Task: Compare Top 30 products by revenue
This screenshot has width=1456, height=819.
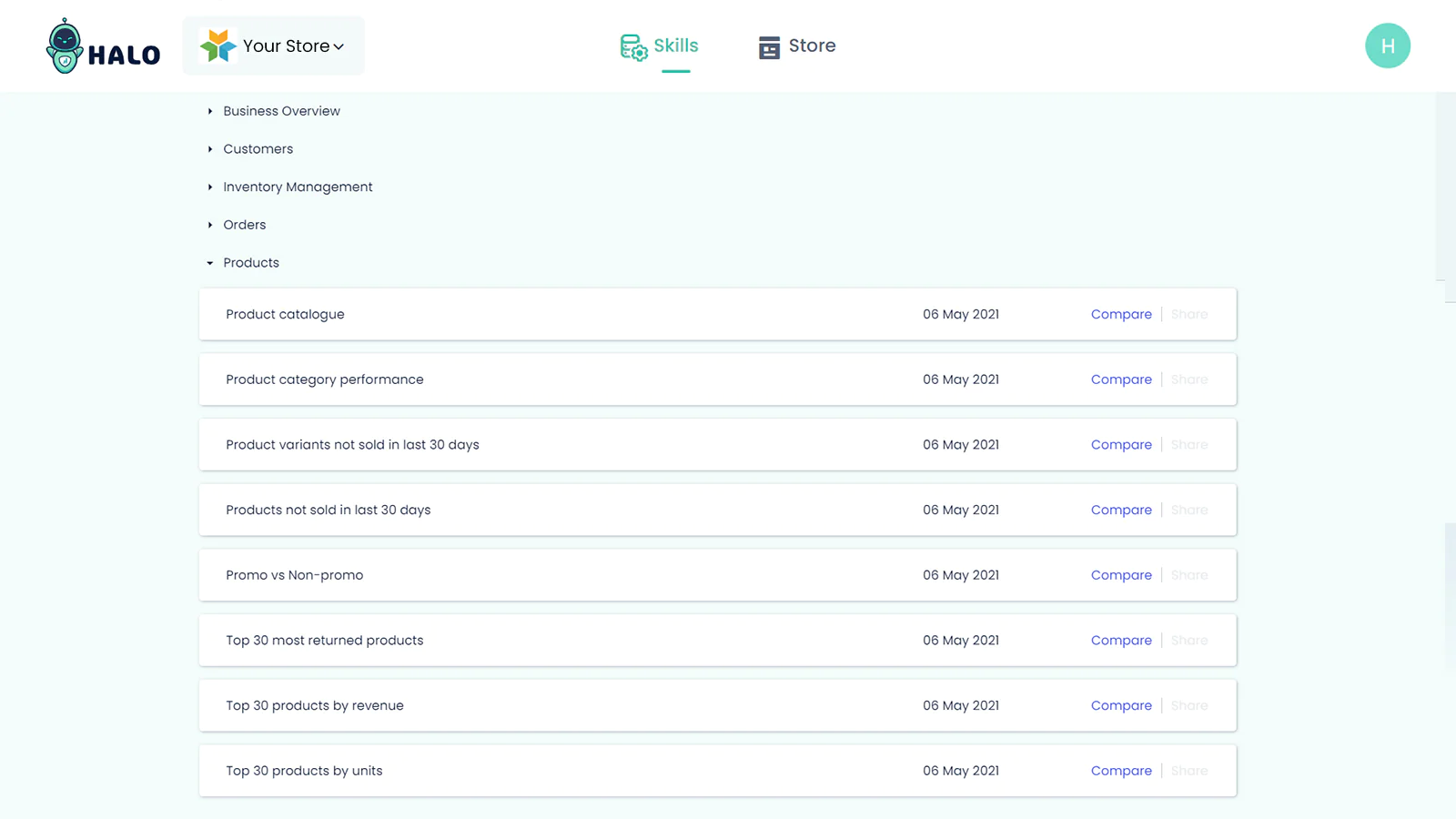Action: click(x=1121, y=705)
